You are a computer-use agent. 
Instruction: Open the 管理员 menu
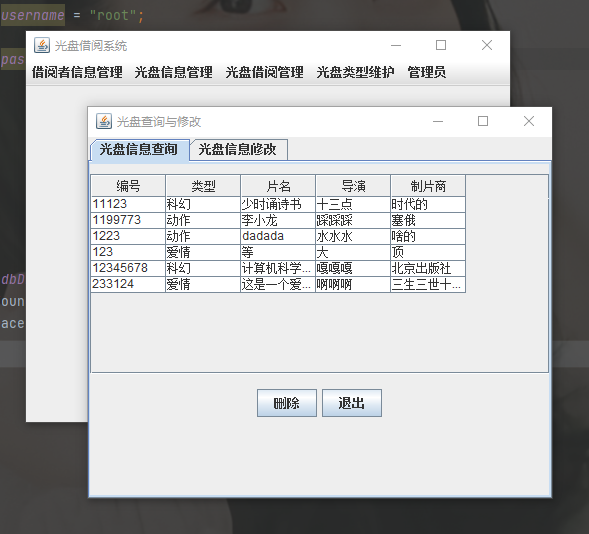coord(427,72)
